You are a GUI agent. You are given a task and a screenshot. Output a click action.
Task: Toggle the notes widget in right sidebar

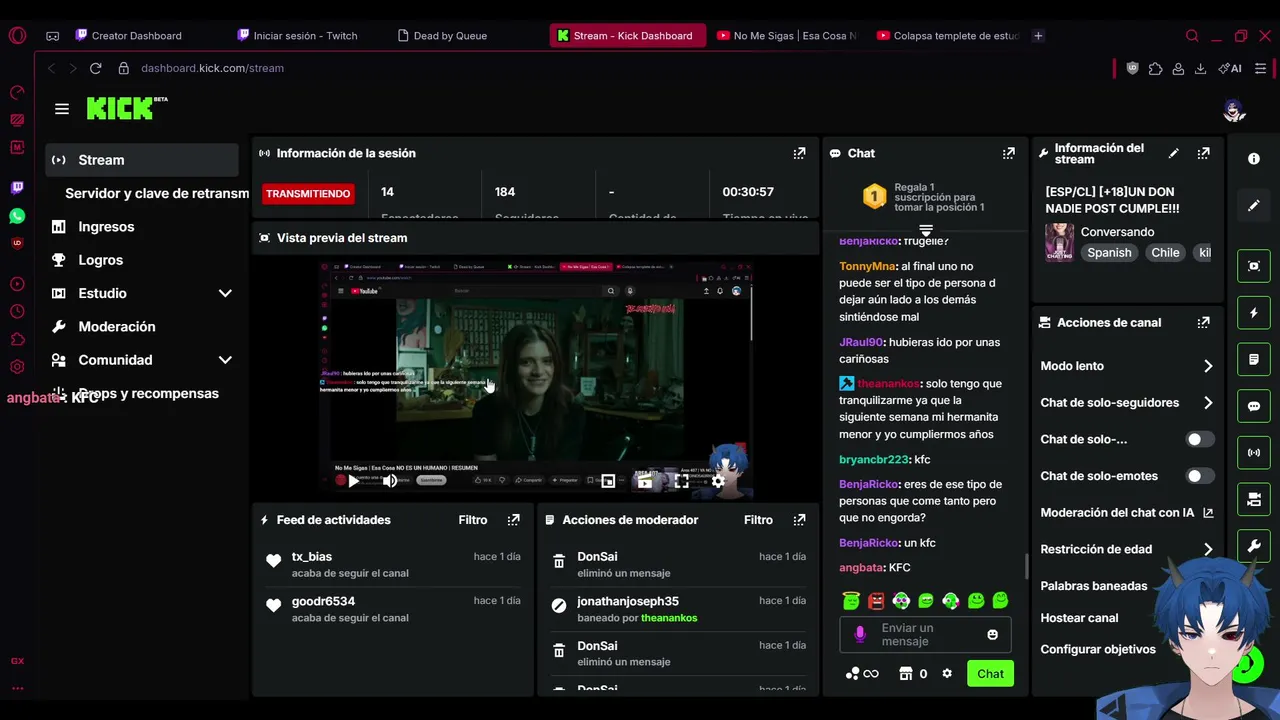(x=1254, y=359)
